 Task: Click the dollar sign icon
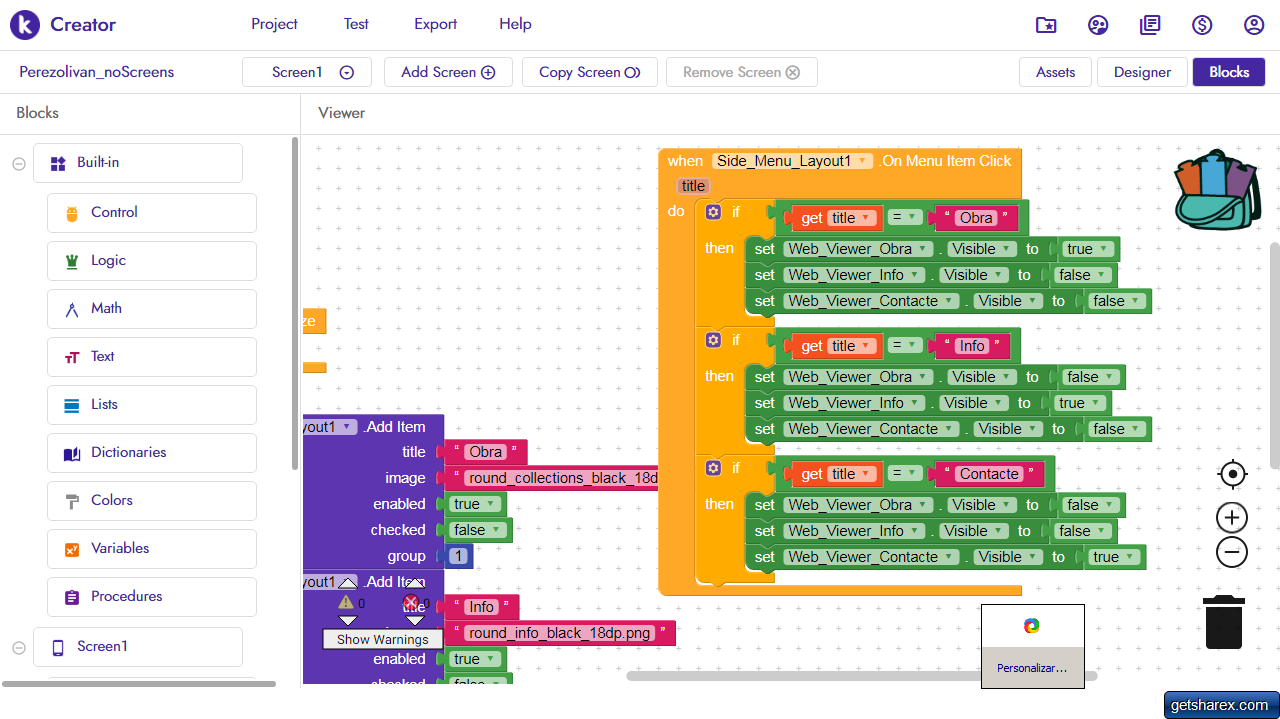point(1202,25)
